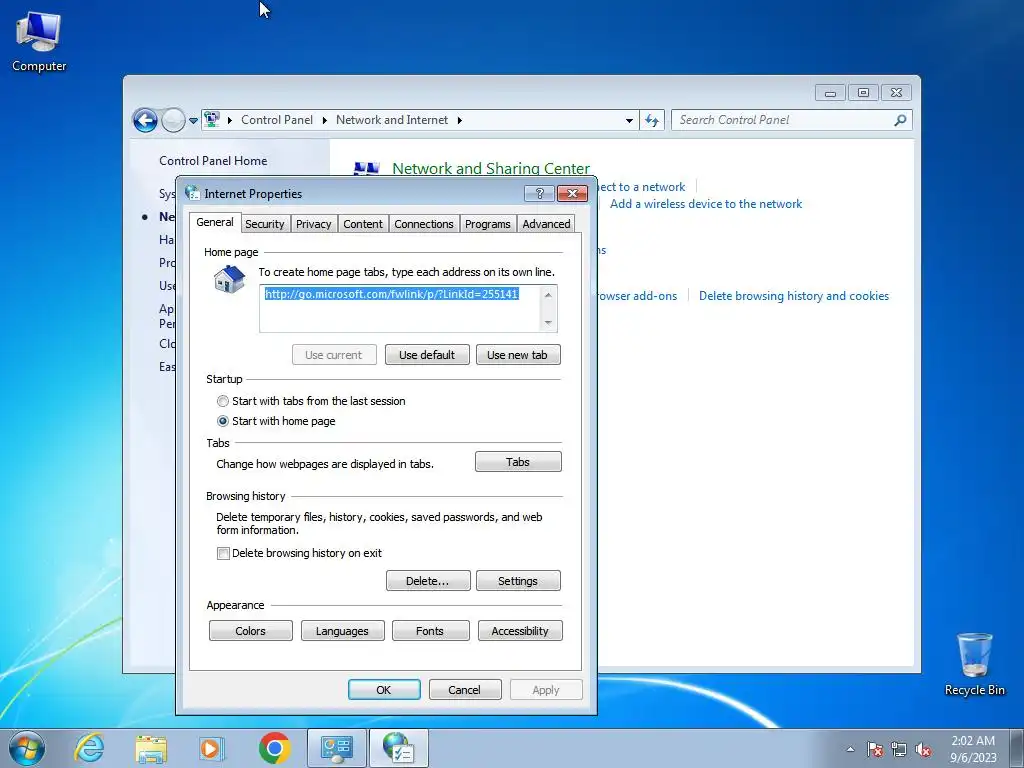Open the Accessibility button
Screen dimensions: 1024x768
coord(520,631)
